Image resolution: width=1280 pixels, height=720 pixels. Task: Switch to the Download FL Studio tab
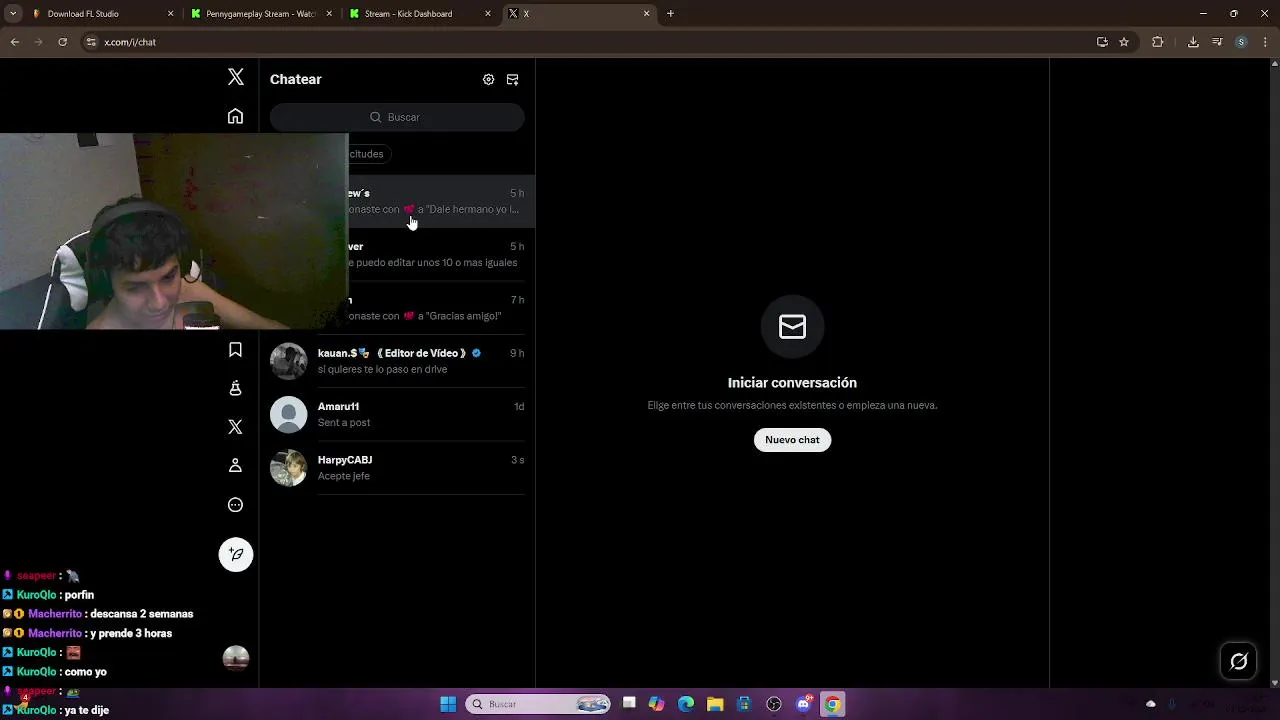tap(100, 14)
